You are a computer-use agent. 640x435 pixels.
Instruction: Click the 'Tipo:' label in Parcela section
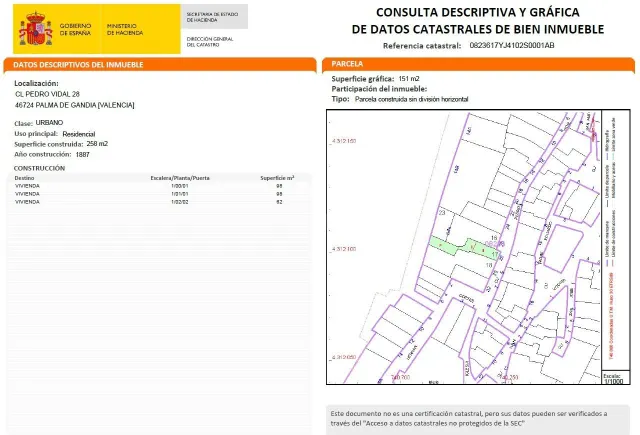click(x=340, y=99)
